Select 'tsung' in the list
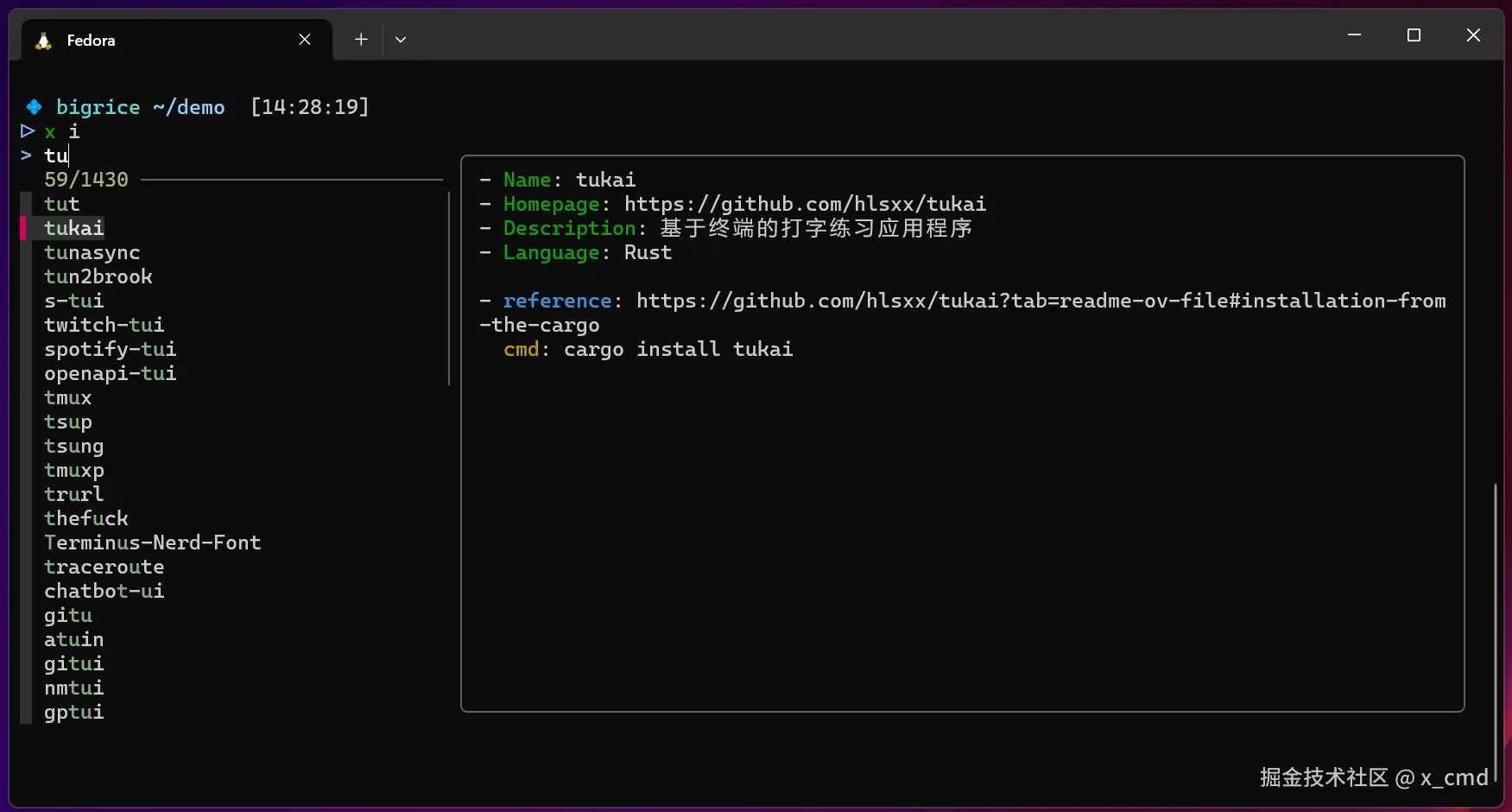Viewport: 1512px width, 812px height. point(74,446)
